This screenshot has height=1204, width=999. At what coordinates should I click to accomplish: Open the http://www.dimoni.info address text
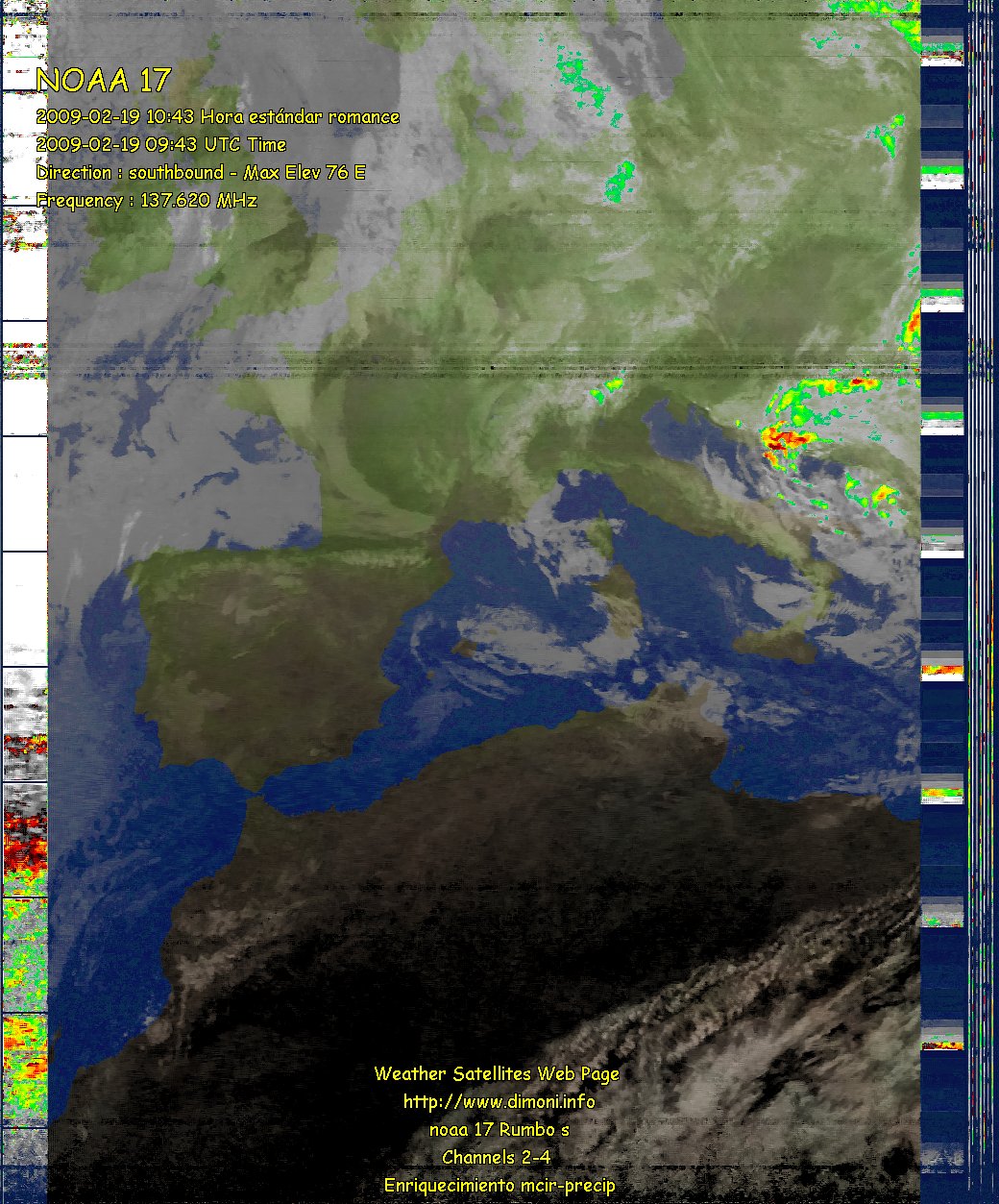(x=499, y=1102)
